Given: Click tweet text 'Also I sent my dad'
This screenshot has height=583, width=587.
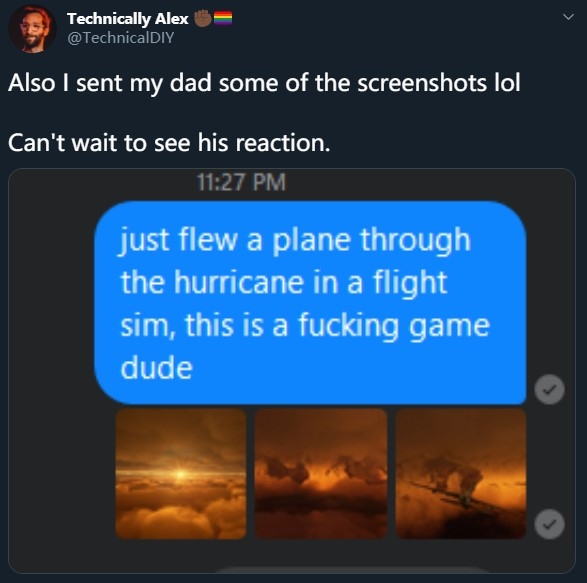Looking at the screenshot, I should click(110, 83).
